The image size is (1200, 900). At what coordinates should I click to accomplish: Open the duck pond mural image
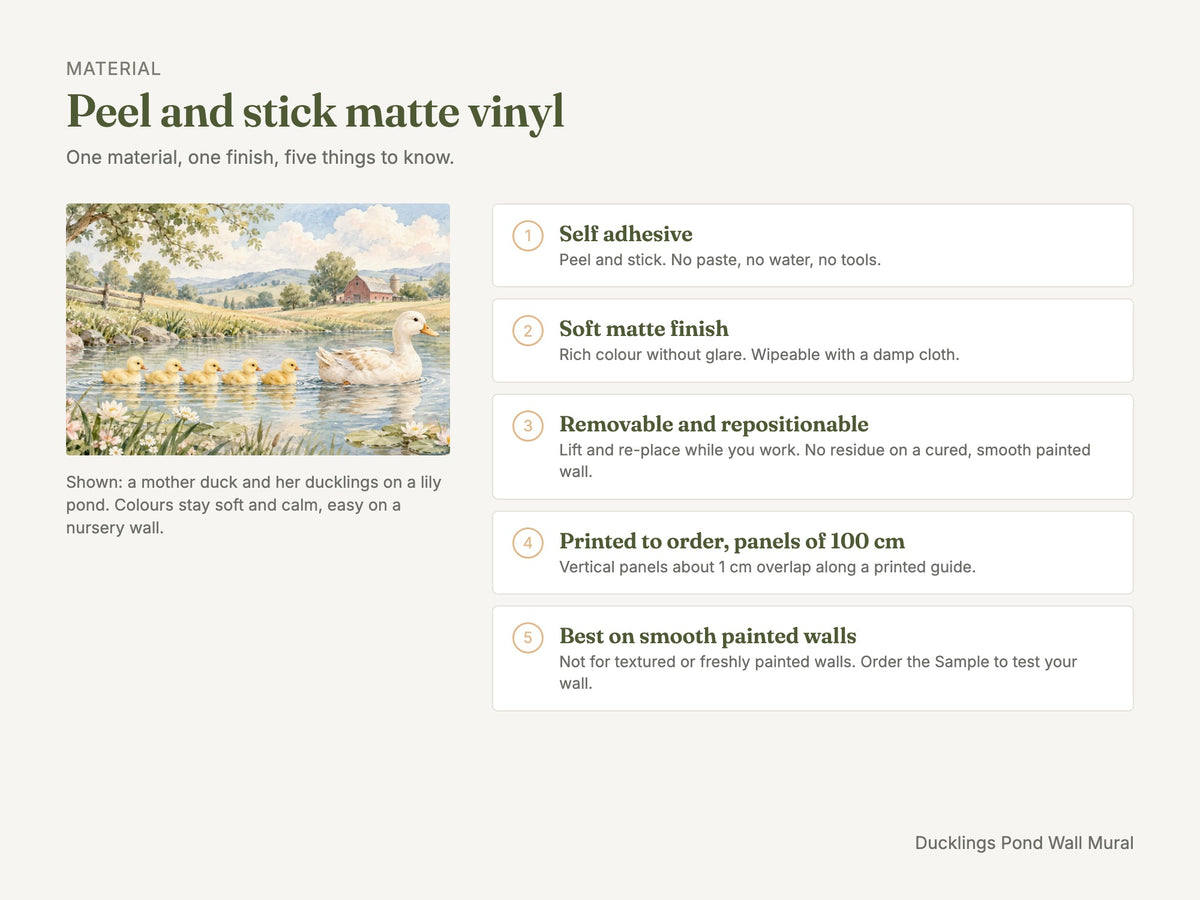click(258, 330)
